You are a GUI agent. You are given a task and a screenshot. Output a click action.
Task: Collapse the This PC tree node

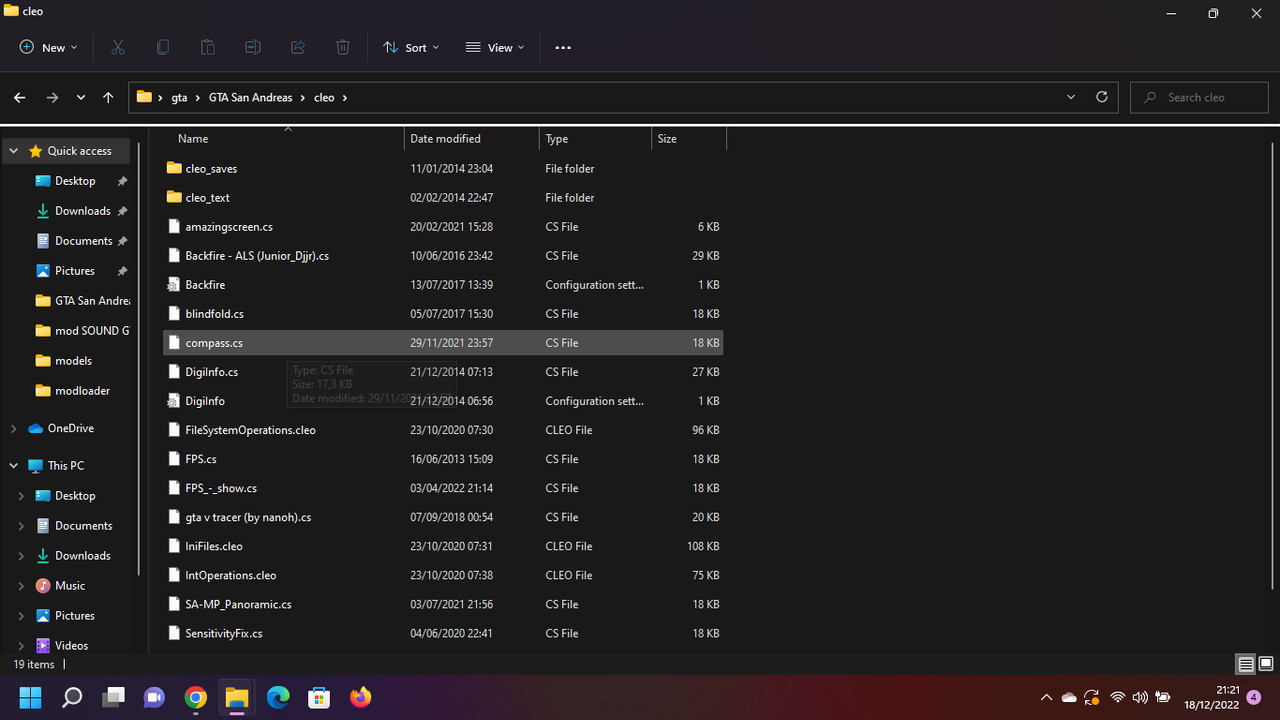[x=13, y=466]
